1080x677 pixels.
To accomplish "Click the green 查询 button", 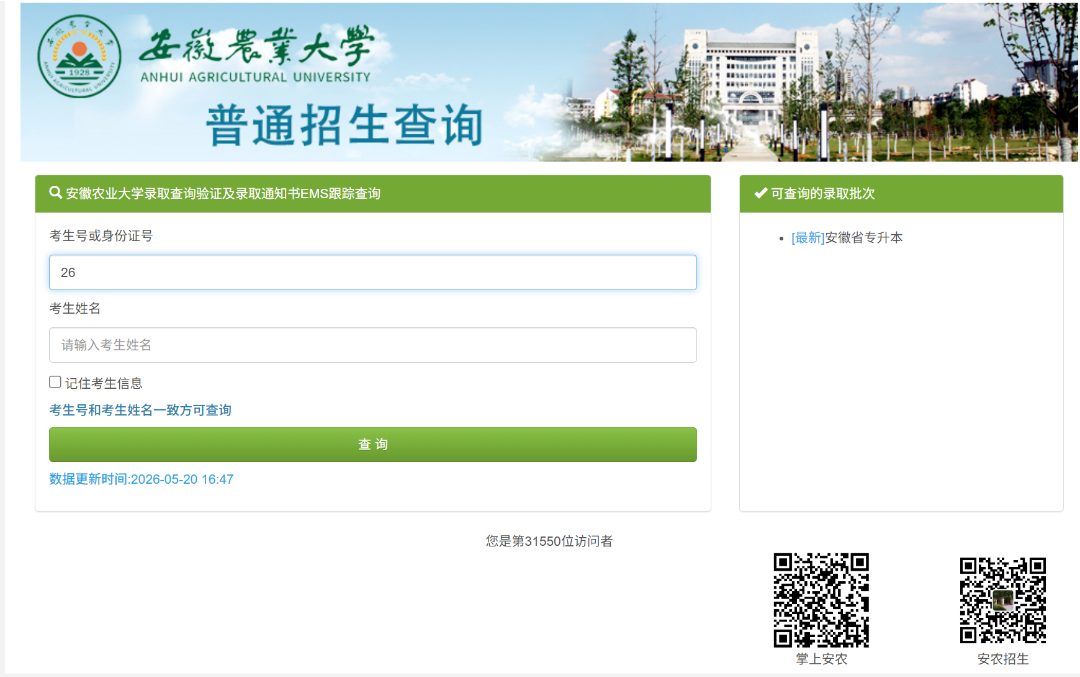I will point(373,444).
